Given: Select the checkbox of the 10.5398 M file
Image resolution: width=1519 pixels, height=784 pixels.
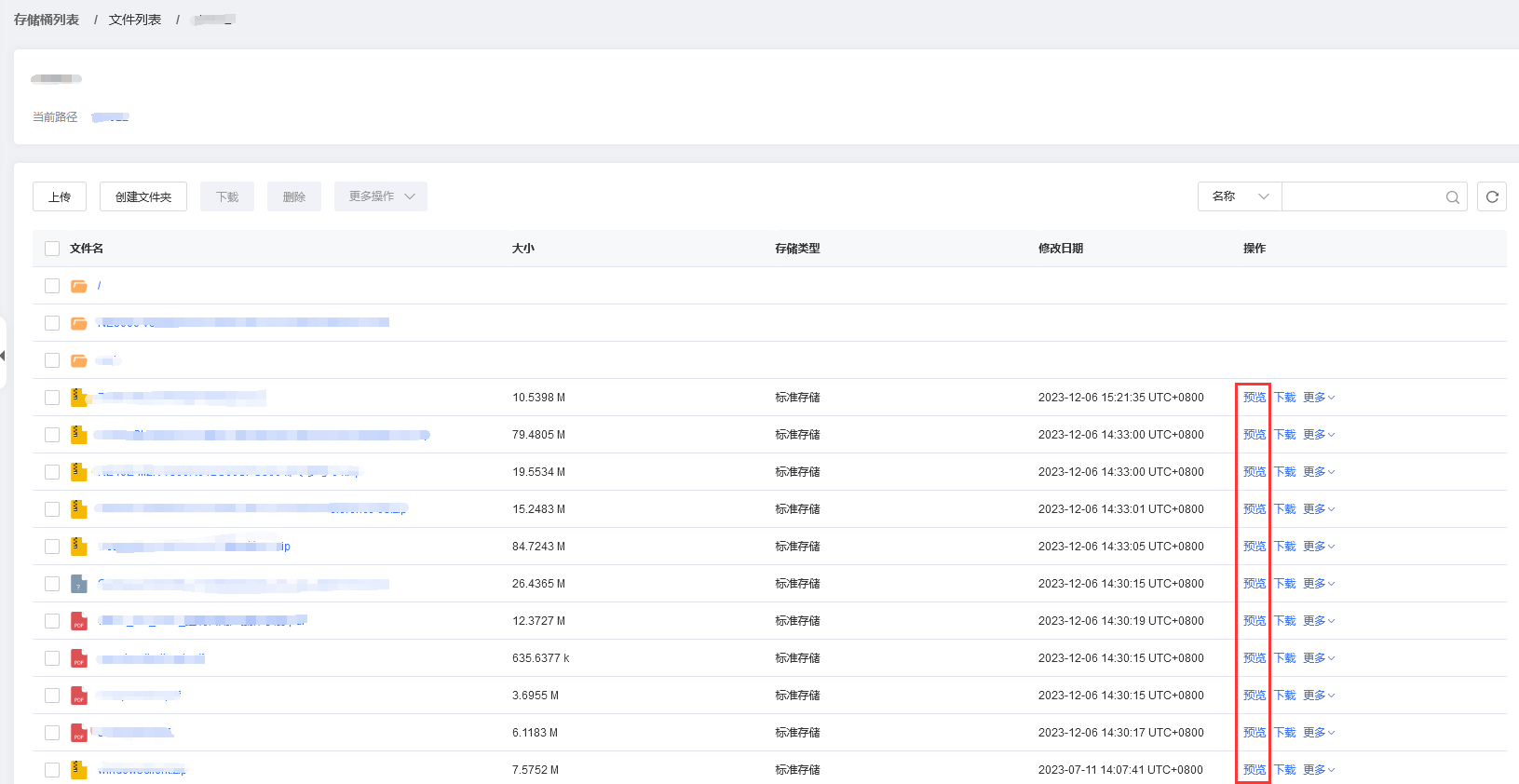Looking at the screenshot, I should (x=52, y=398).
